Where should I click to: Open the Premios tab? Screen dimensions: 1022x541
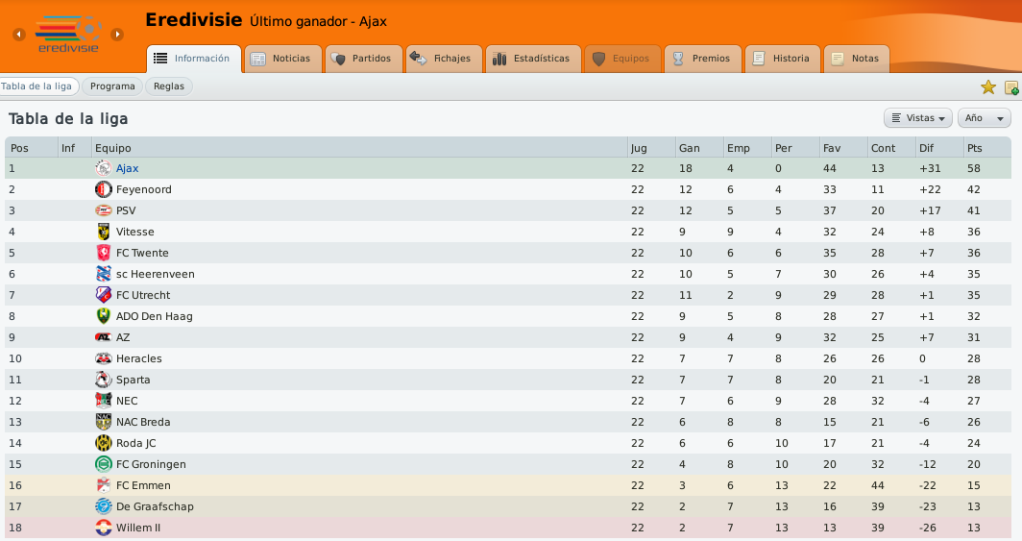[x=703, y=59]
